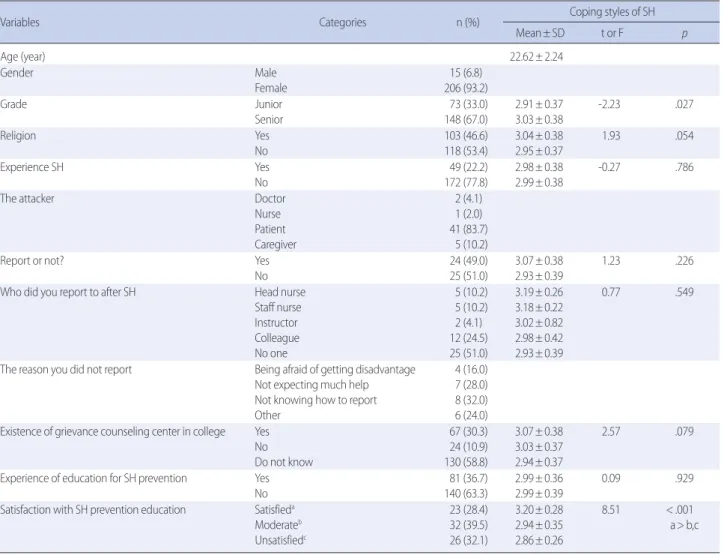Viewport: 724px width, 555px height.
Task: Click 'The attacker' variable label
Action: click(27, 199)
